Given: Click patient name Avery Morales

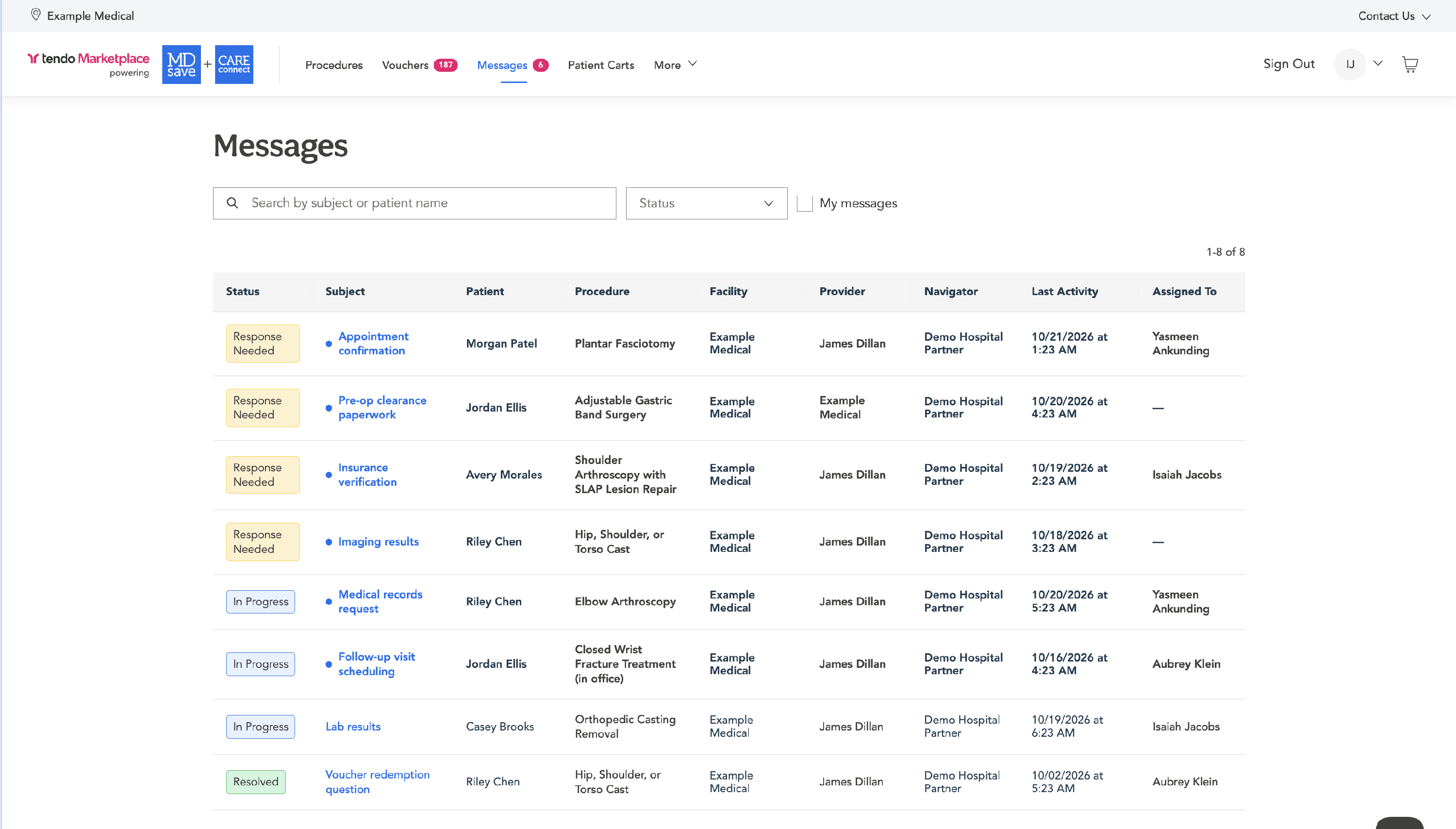Looking at the screenshot, I should point(504,474).
